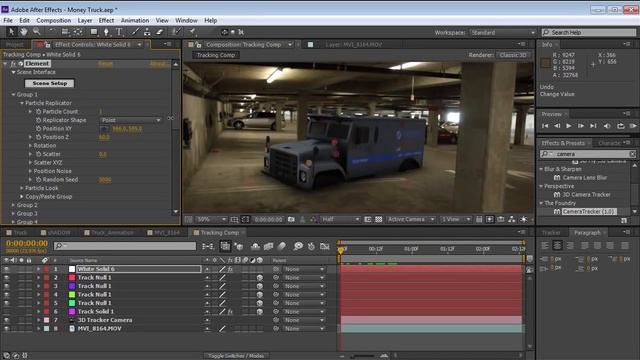
Task: Click the Scene Setup button
Action: point(49,83)
